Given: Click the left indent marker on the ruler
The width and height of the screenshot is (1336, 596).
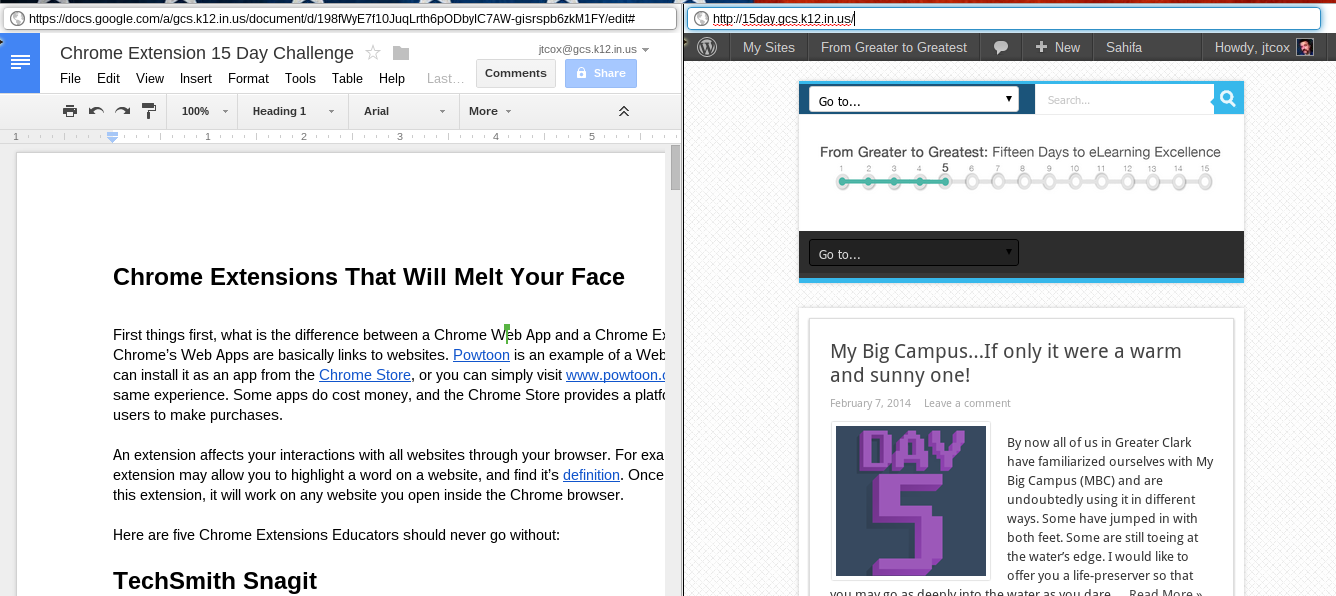Looking at the screenshot, I should coord(112,137).
